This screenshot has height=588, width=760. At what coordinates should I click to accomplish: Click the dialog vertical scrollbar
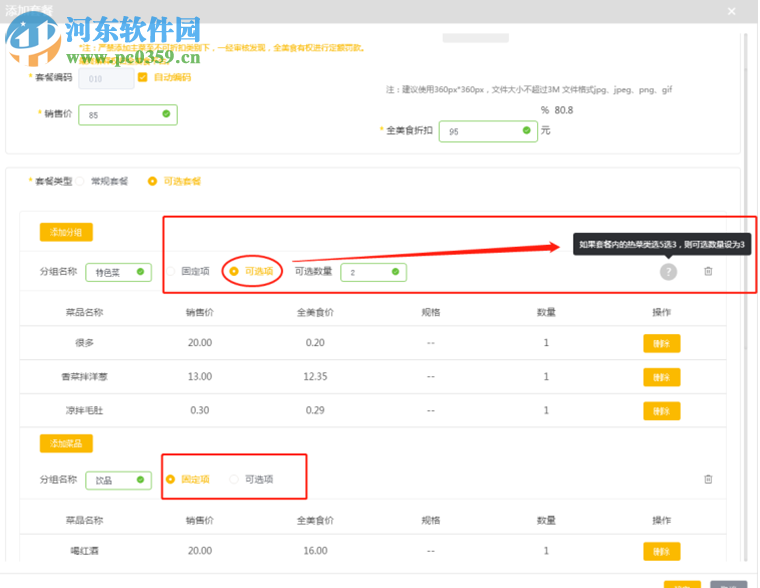746,191
